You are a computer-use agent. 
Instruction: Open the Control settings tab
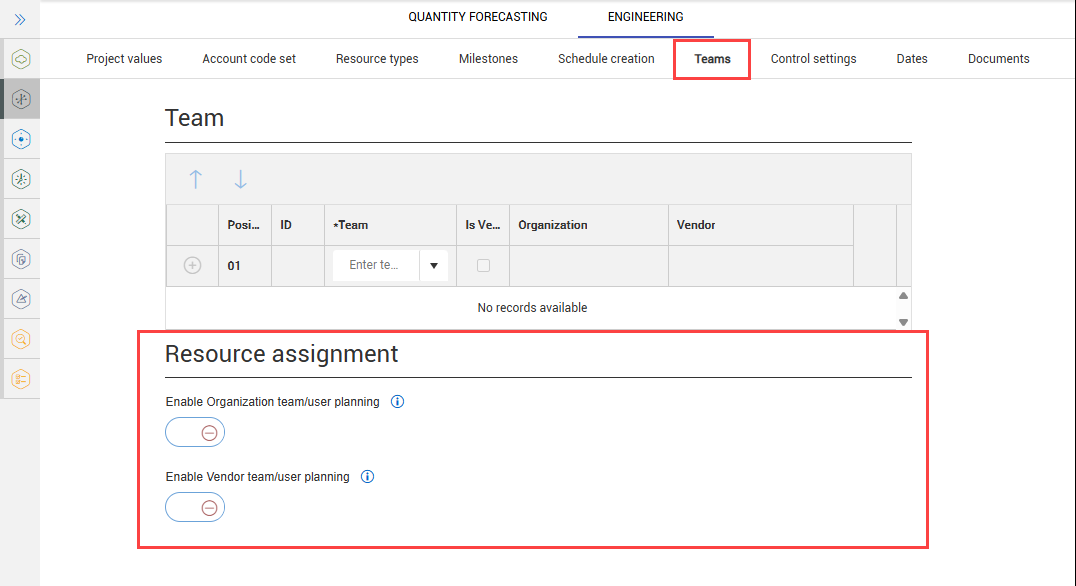(x=813, y=59)
